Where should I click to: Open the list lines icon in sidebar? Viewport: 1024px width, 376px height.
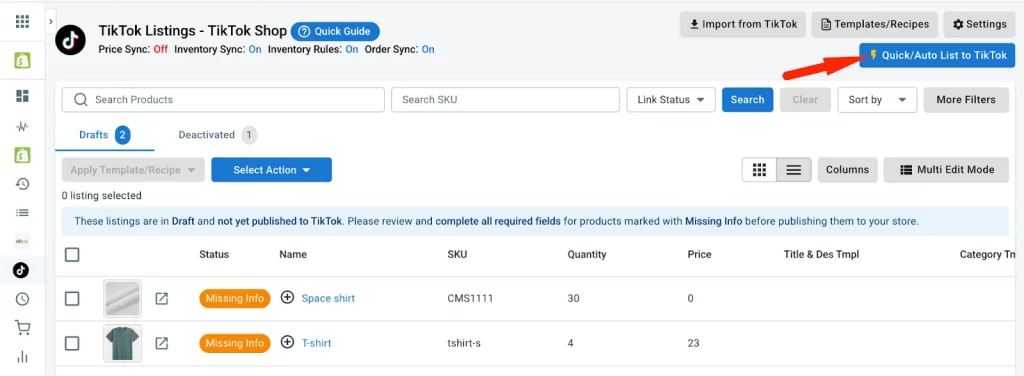click(x=22, y=213)
